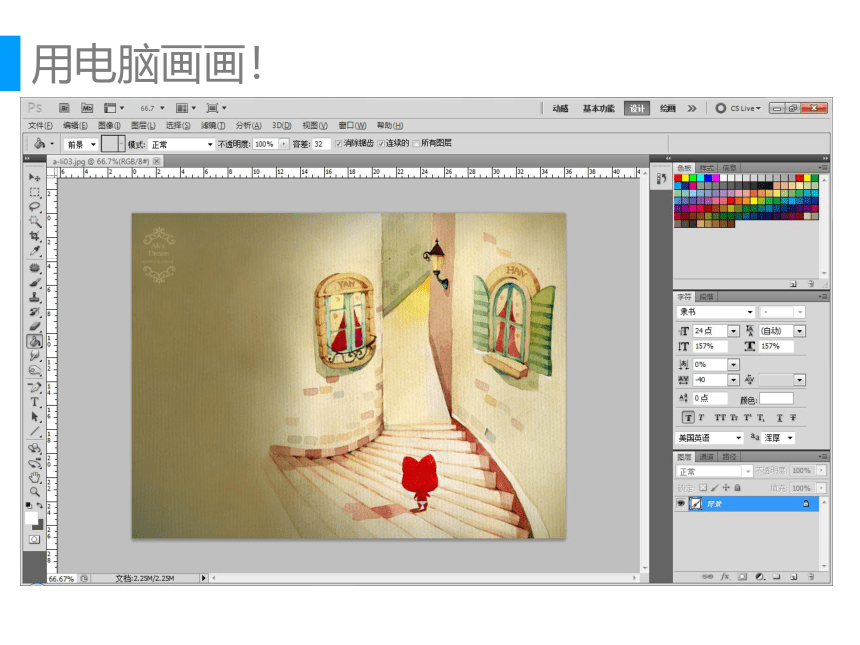Image resolution: width=860 pixels, height=645 pixels.
Task: Open the CS Live menu
Action: click(738, 108)
